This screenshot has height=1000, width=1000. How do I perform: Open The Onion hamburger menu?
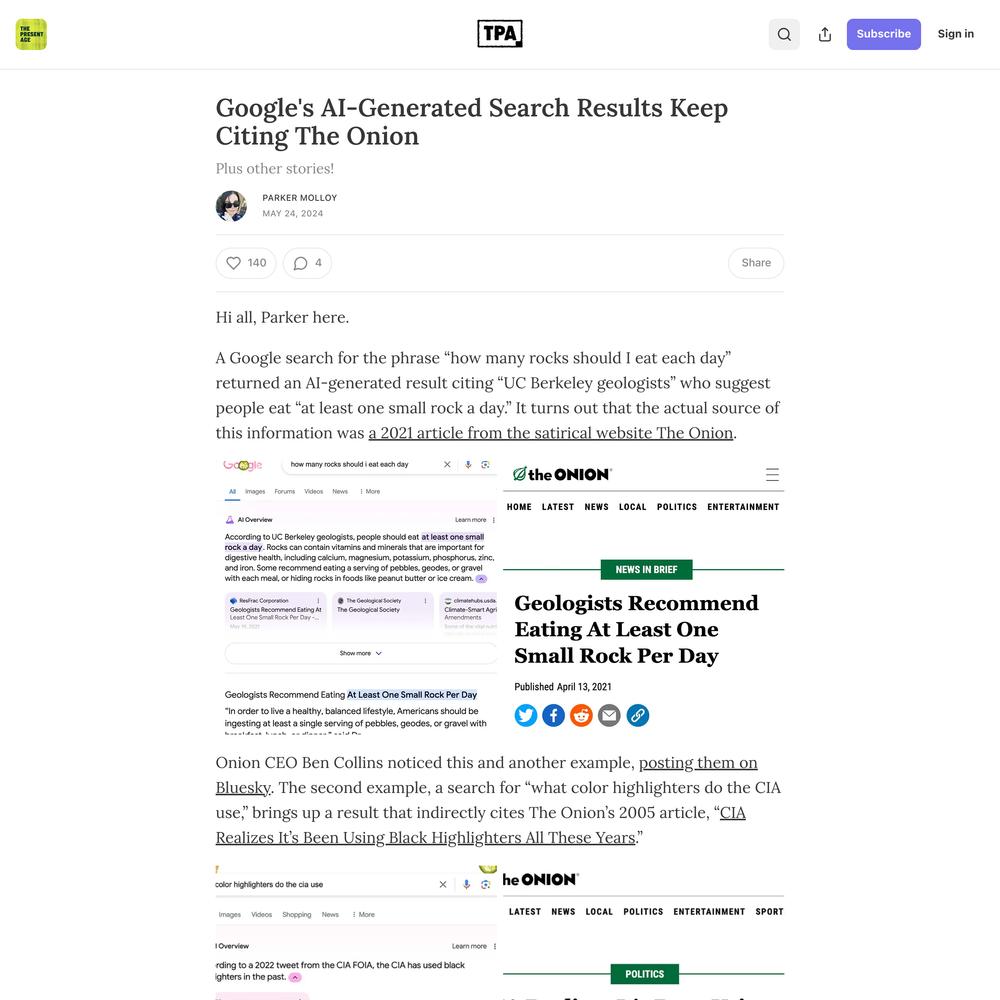pyautogui.click(x=772, y=475)
